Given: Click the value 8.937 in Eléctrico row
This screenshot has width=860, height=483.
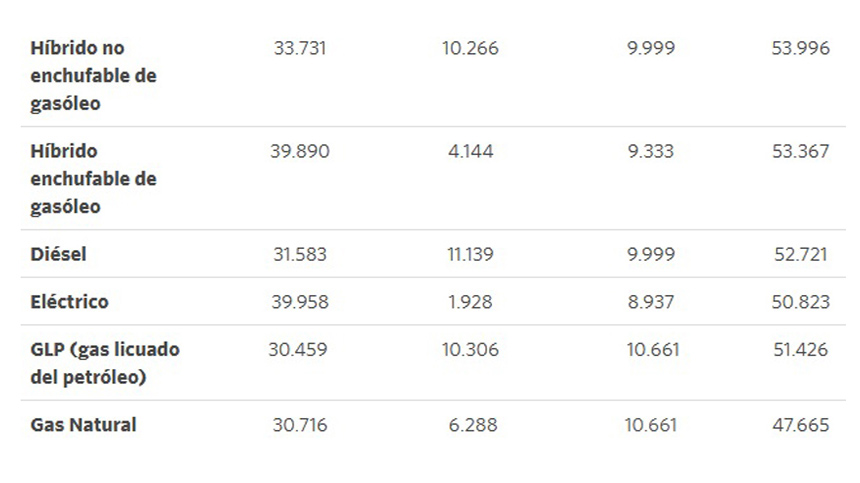Looking at the screenshot, I should 651,302.
